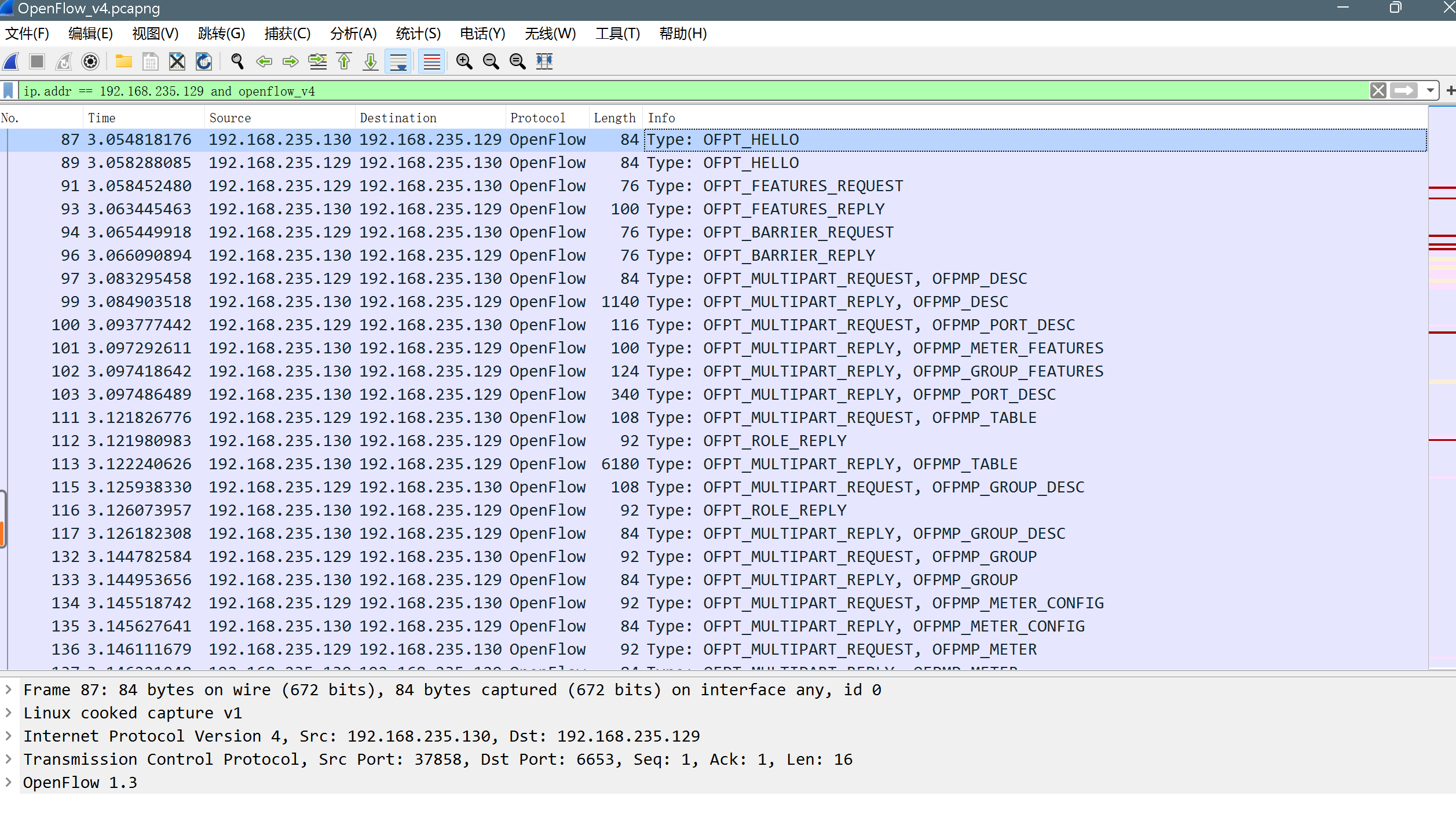Select packet 89 OFPT_HELLO row

(714, 163)
